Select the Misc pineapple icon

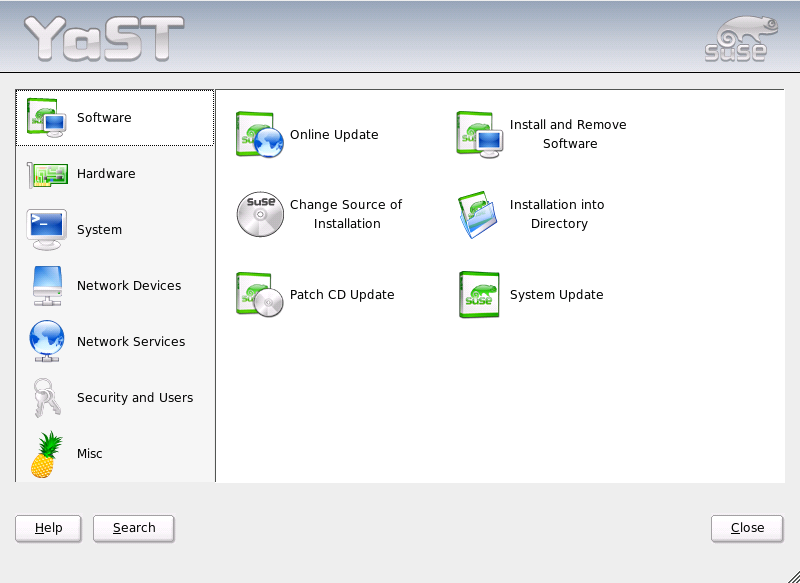click(47, 454)
